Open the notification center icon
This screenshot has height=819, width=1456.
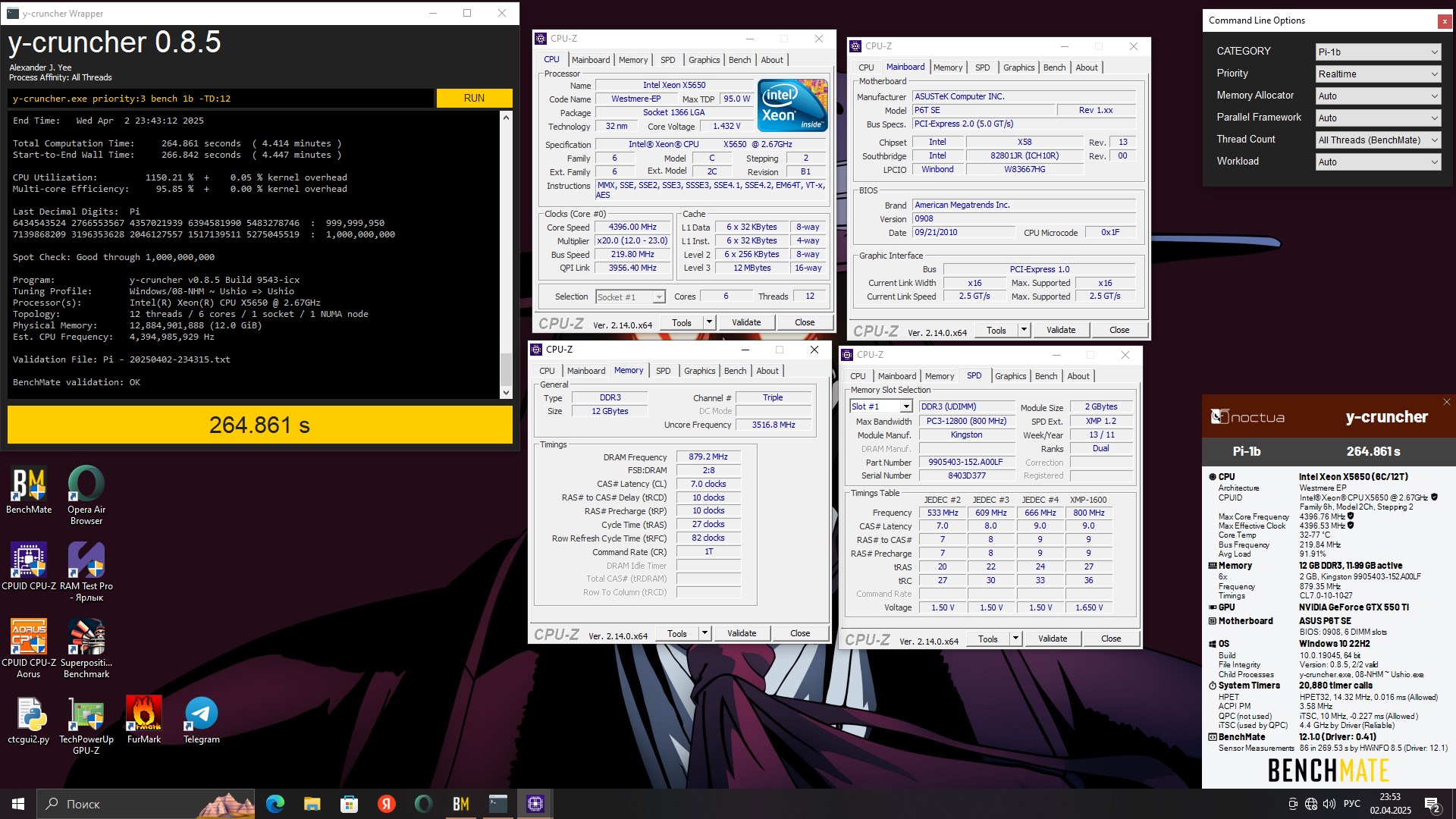[x=1432, y=805]
